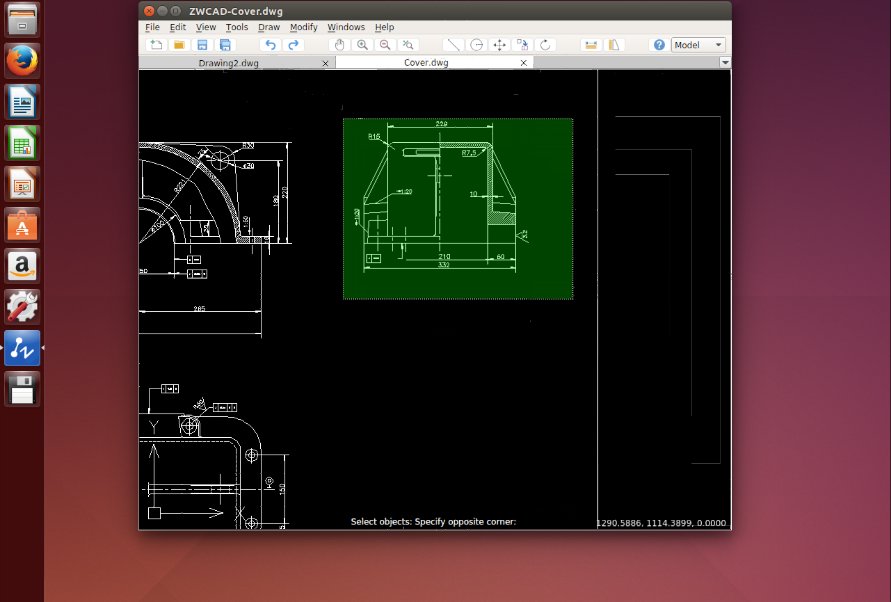Open the Edit menu

178,27
